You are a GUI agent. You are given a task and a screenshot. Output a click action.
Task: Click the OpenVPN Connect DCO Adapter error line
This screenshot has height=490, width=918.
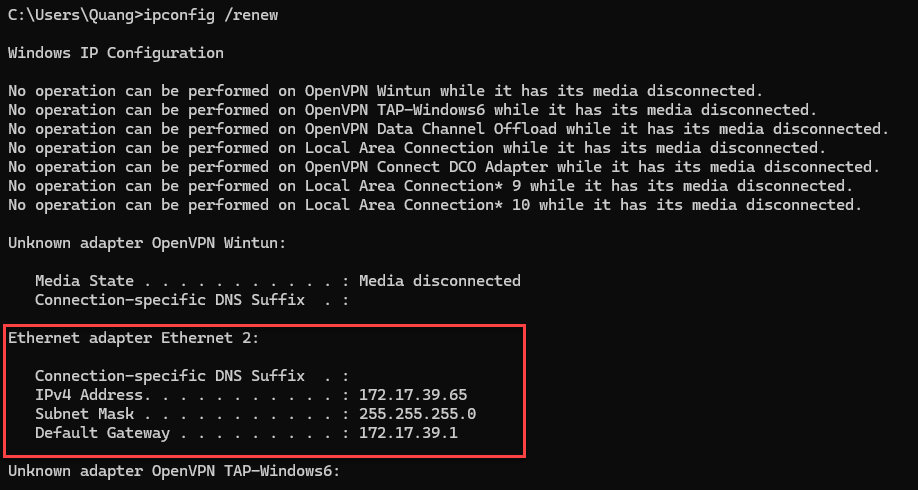pos(444,166)
